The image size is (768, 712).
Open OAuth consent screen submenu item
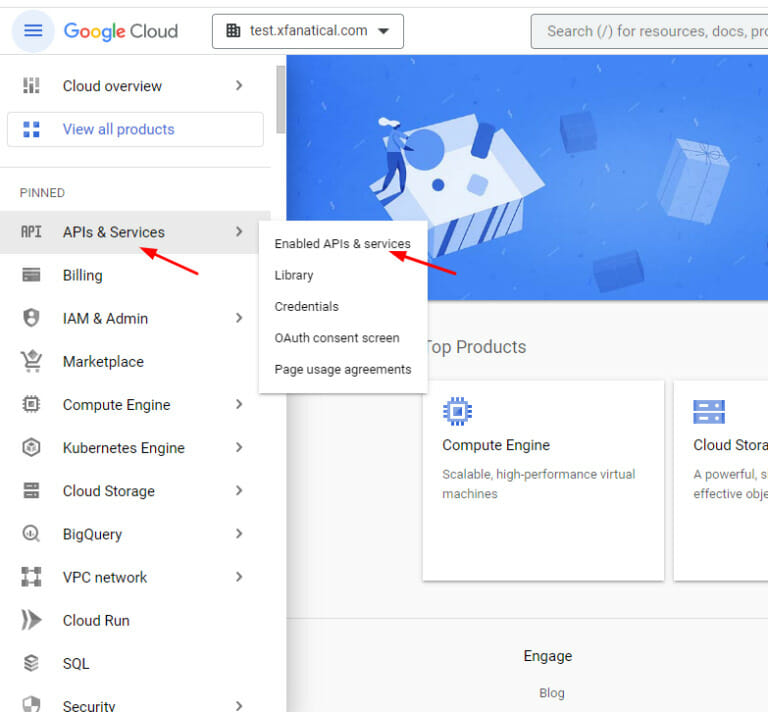[x=342, y=338]
